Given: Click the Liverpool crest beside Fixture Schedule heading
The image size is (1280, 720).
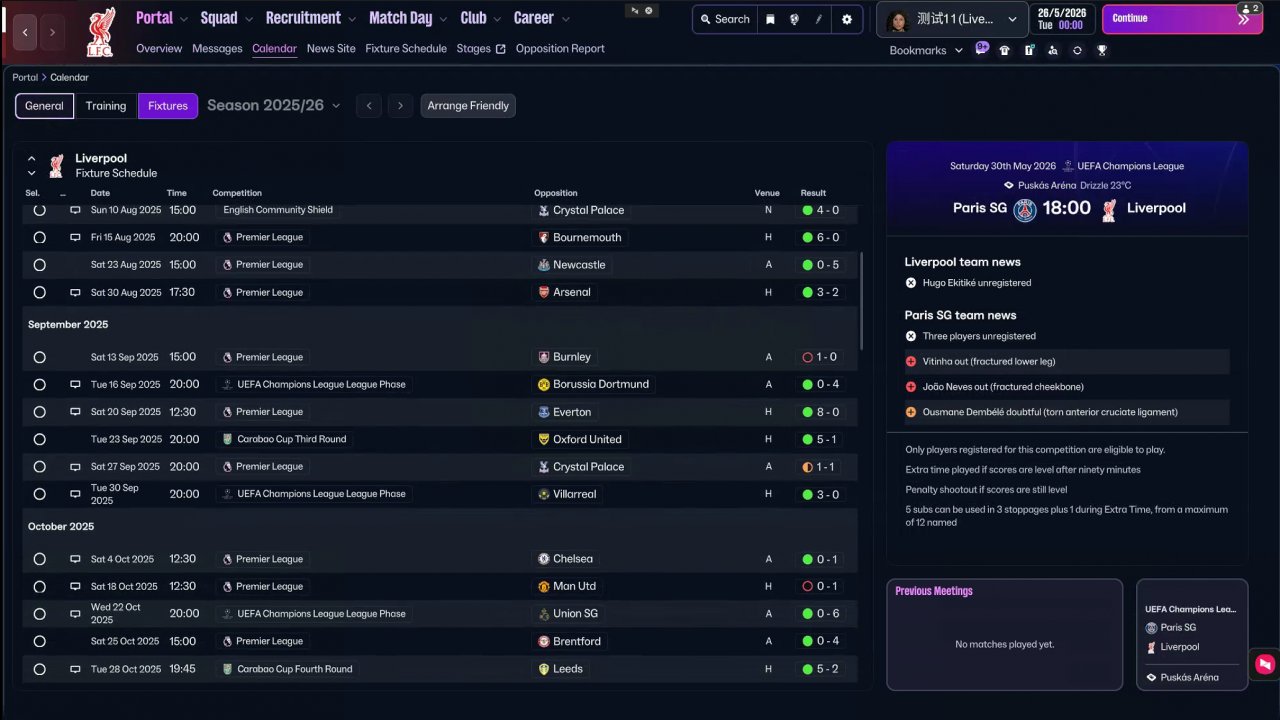Looking at the screenshot, I should 56,165.
